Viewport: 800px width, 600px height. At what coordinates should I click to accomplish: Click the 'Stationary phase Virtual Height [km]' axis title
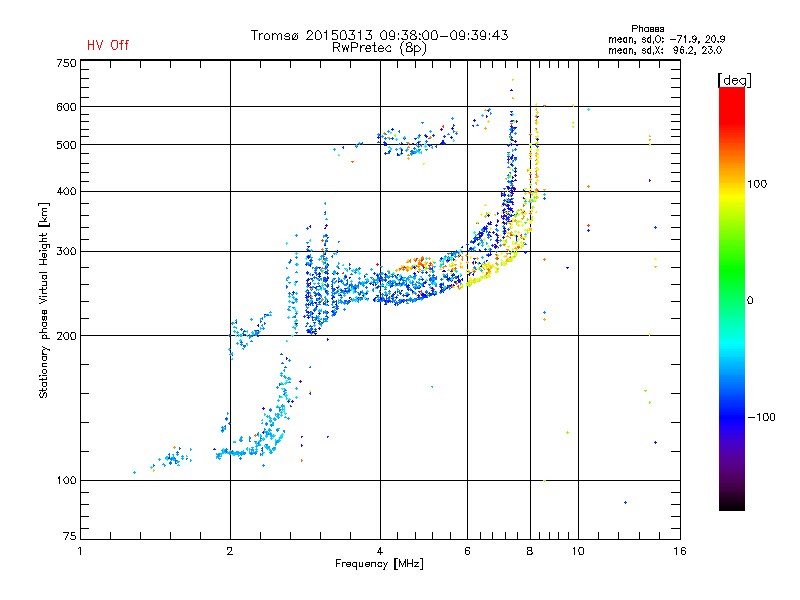(44, 300)
